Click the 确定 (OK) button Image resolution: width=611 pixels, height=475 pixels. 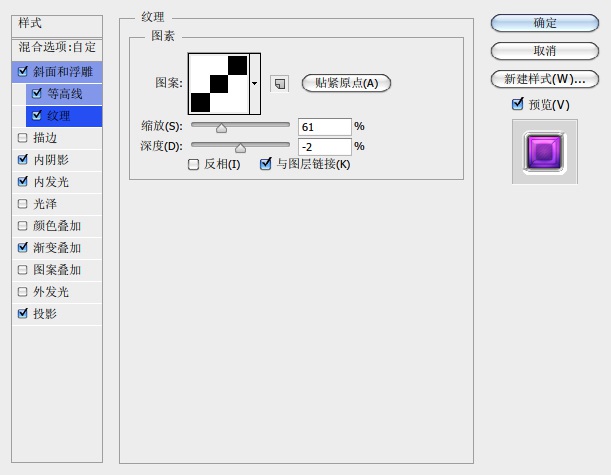coord(545,22)
